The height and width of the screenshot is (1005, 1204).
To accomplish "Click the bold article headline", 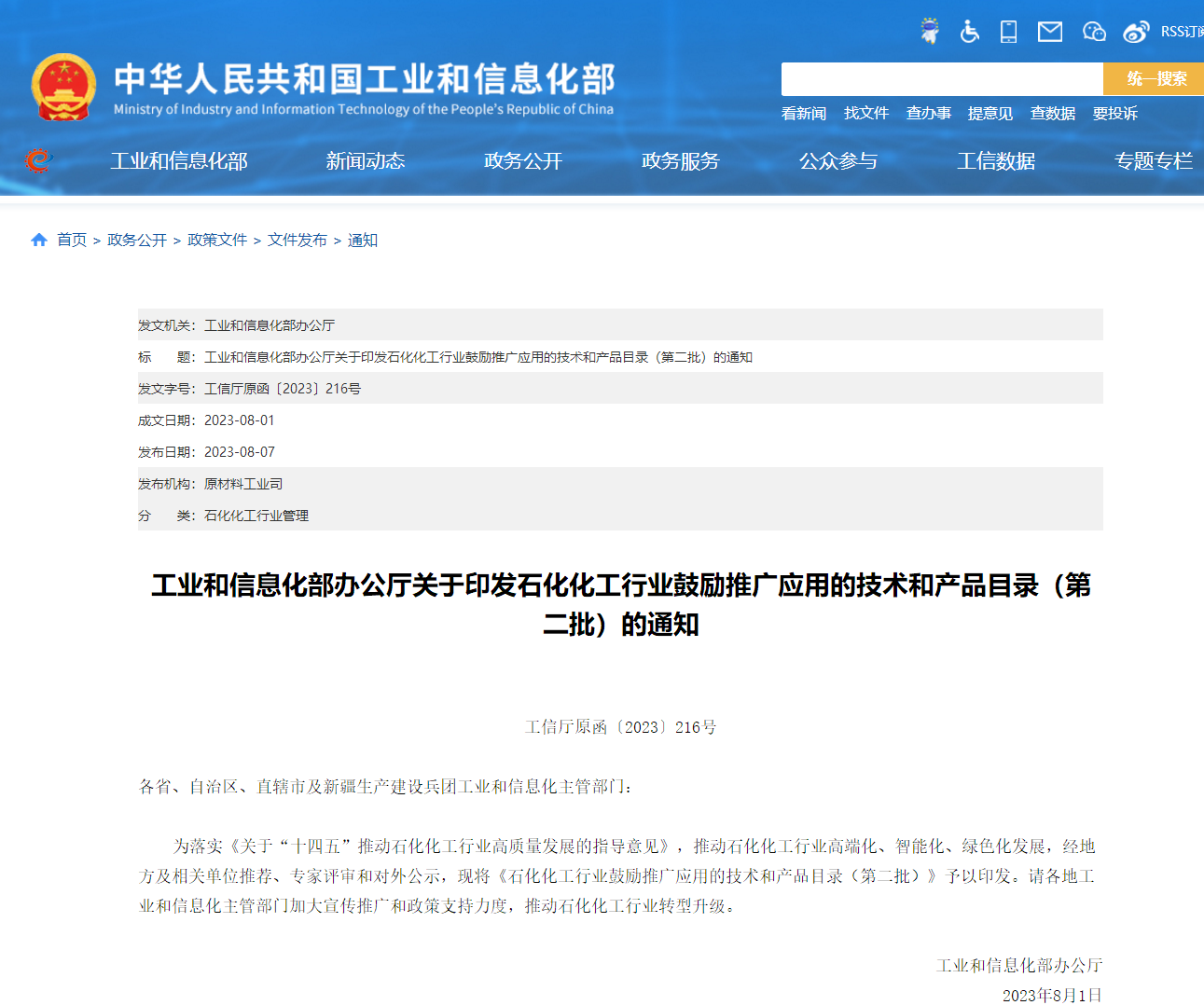I will tap(621, 604).
